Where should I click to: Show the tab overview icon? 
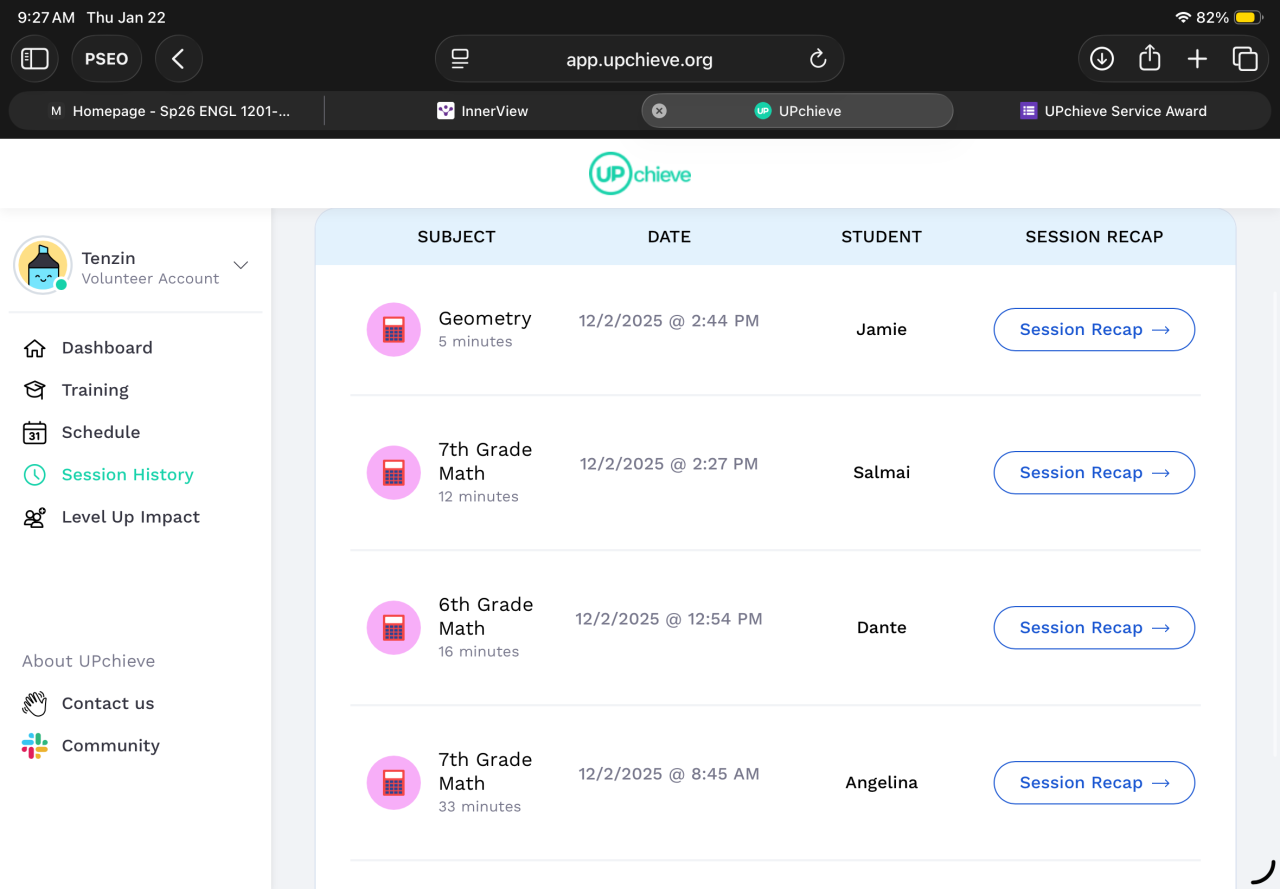1245,59
